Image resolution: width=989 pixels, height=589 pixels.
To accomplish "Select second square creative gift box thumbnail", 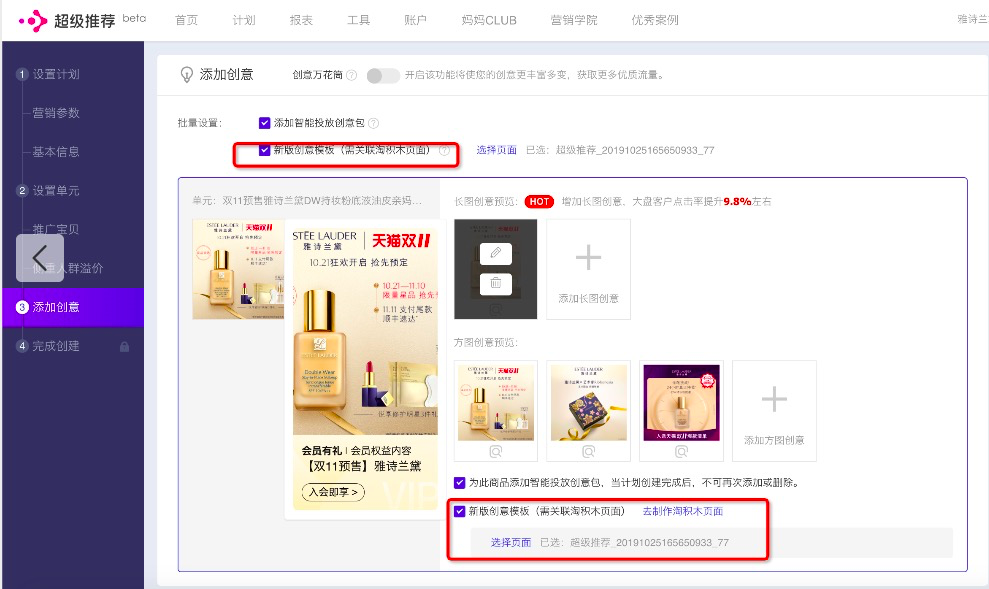I will coord(588,404).
